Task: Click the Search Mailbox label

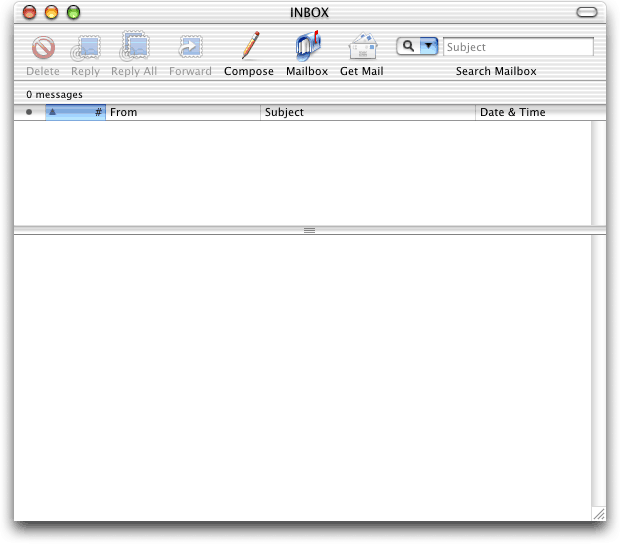Action: (x=496, y=72)
